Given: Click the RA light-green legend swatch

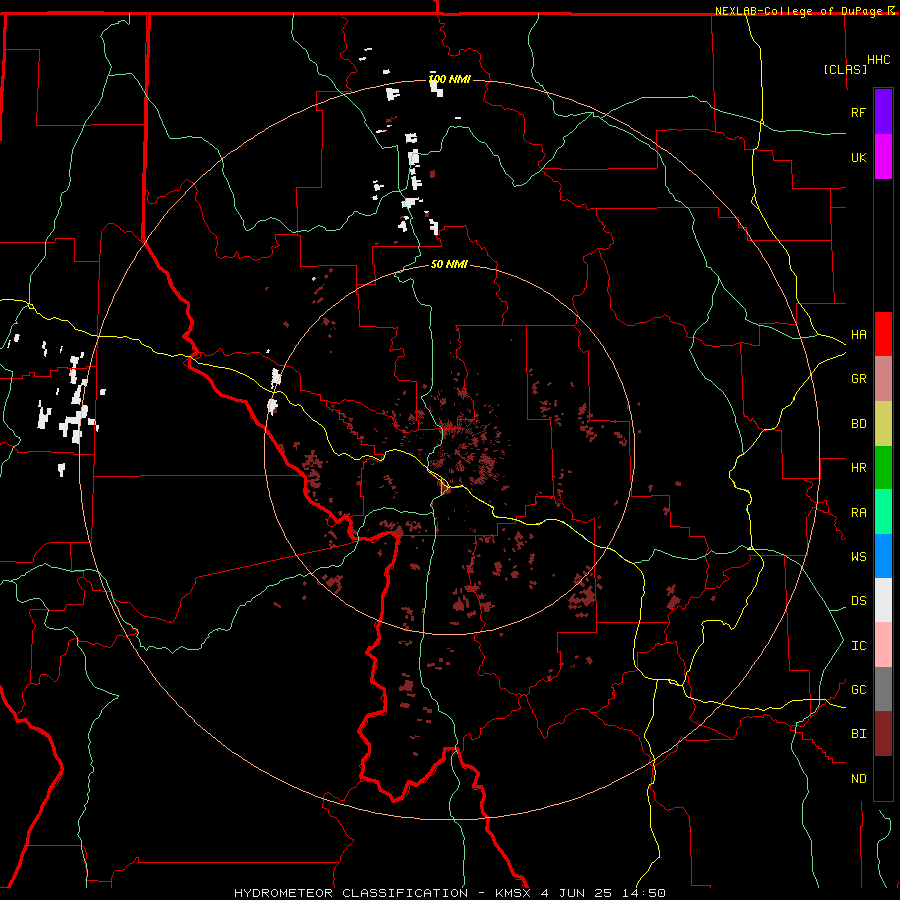Looking at the screenshot, I should (x=883, y=512).
